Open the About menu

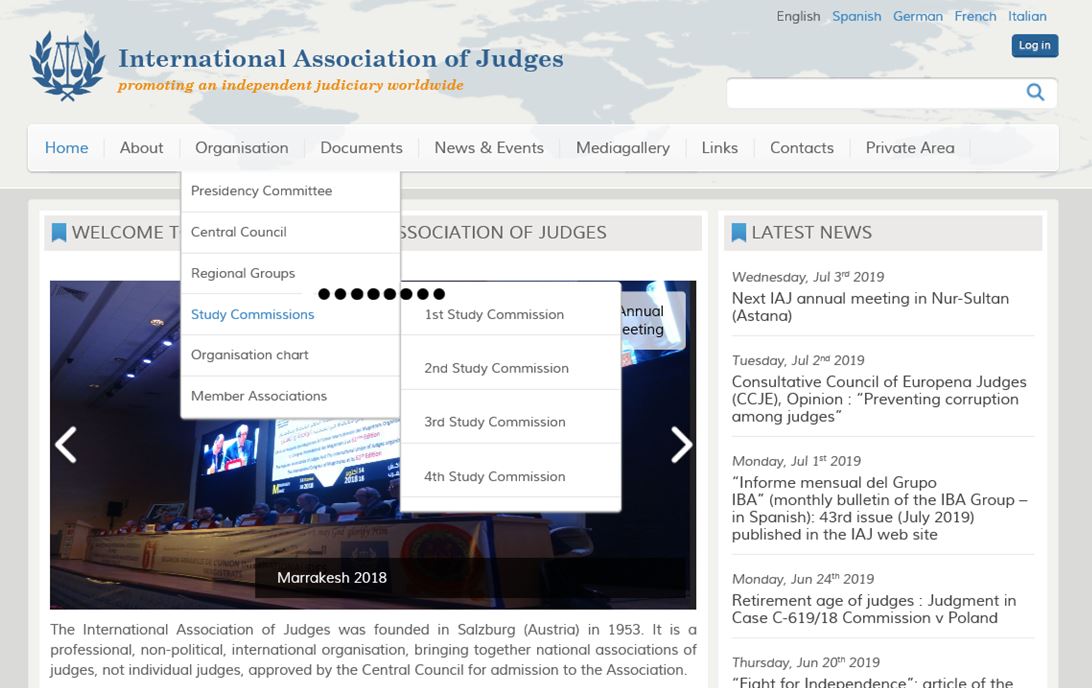coord(141,148)
